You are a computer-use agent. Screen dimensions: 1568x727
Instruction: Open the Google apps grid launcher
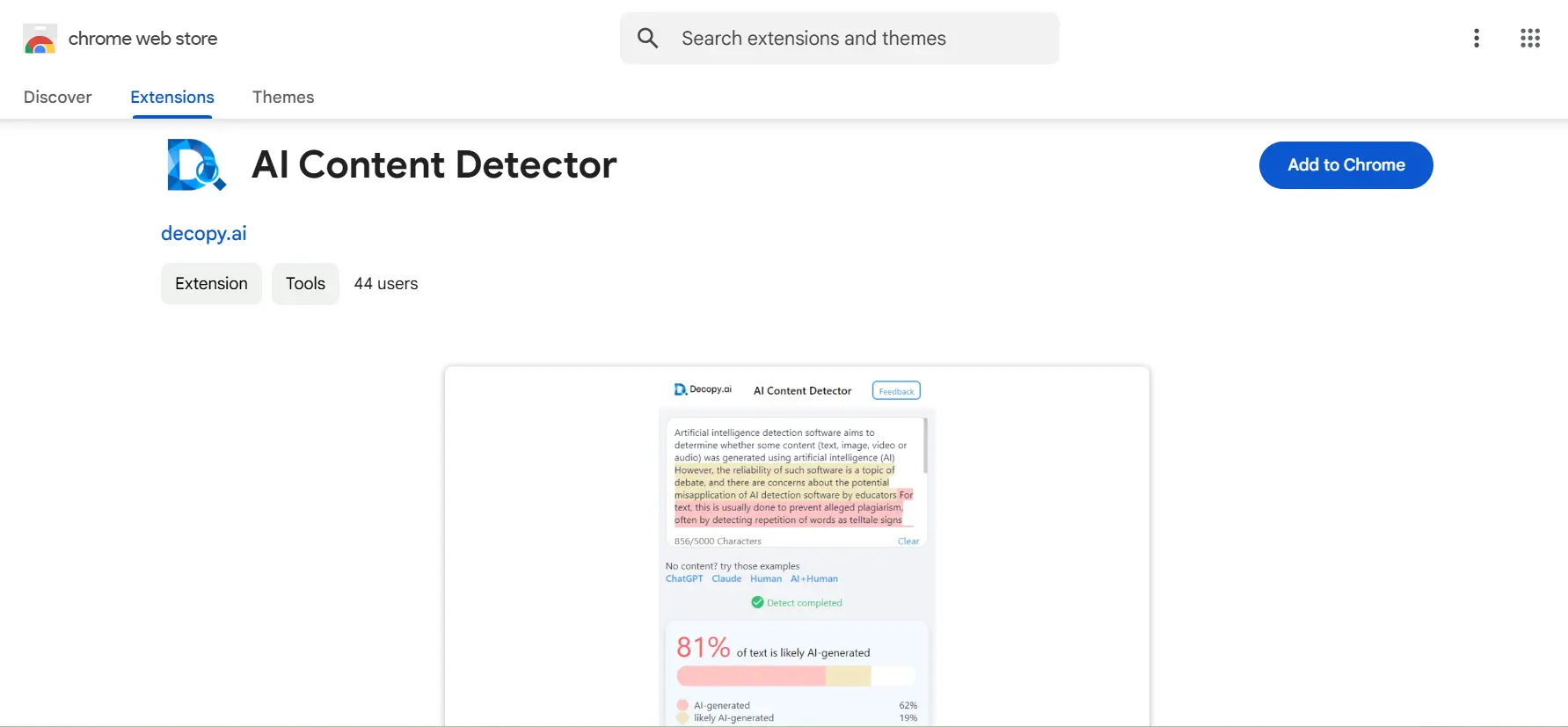tap(1530, 38)
